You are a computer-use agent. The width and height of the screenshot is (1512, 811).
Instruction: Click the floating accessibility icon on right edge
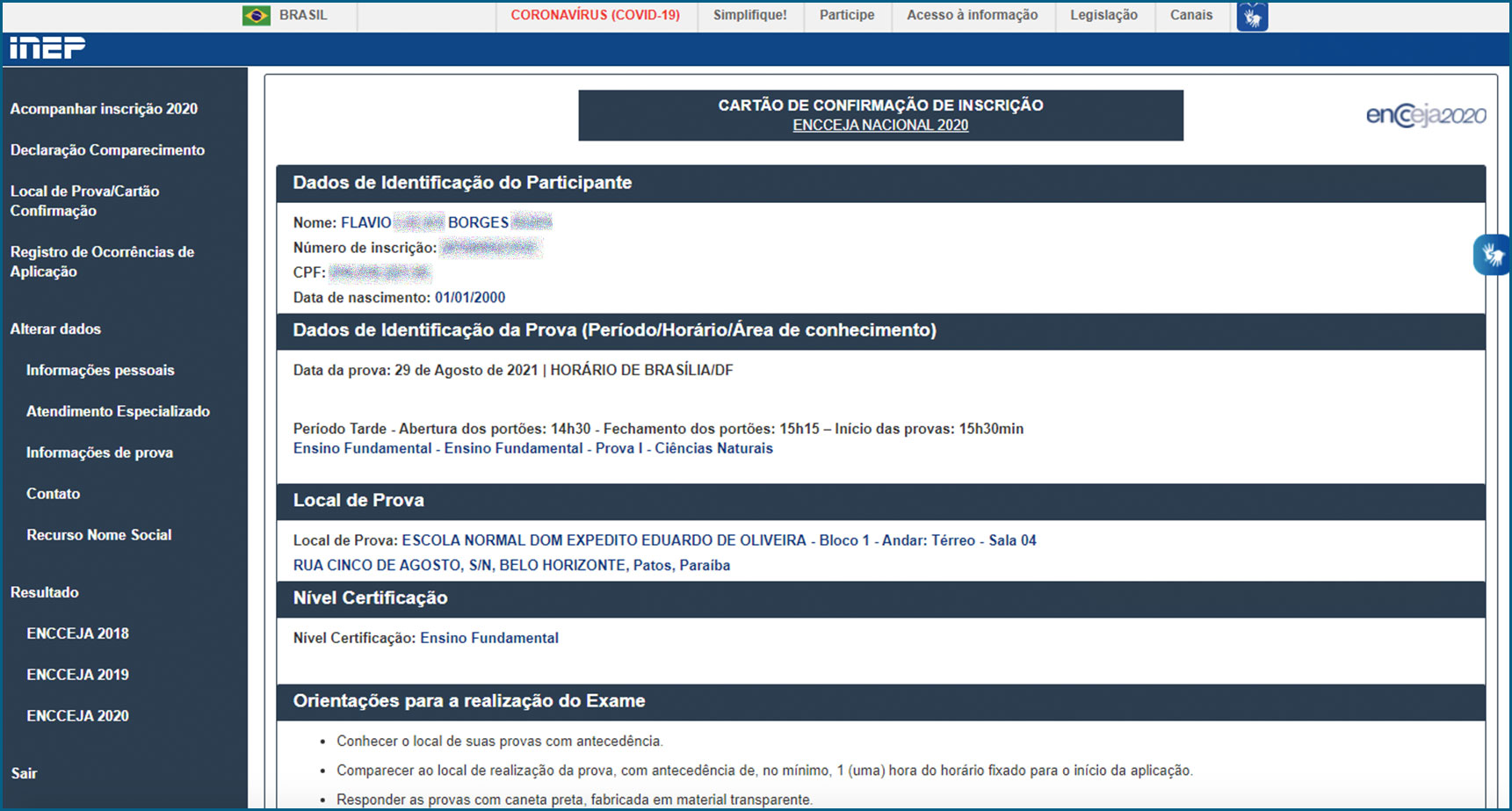(1491, 254)
